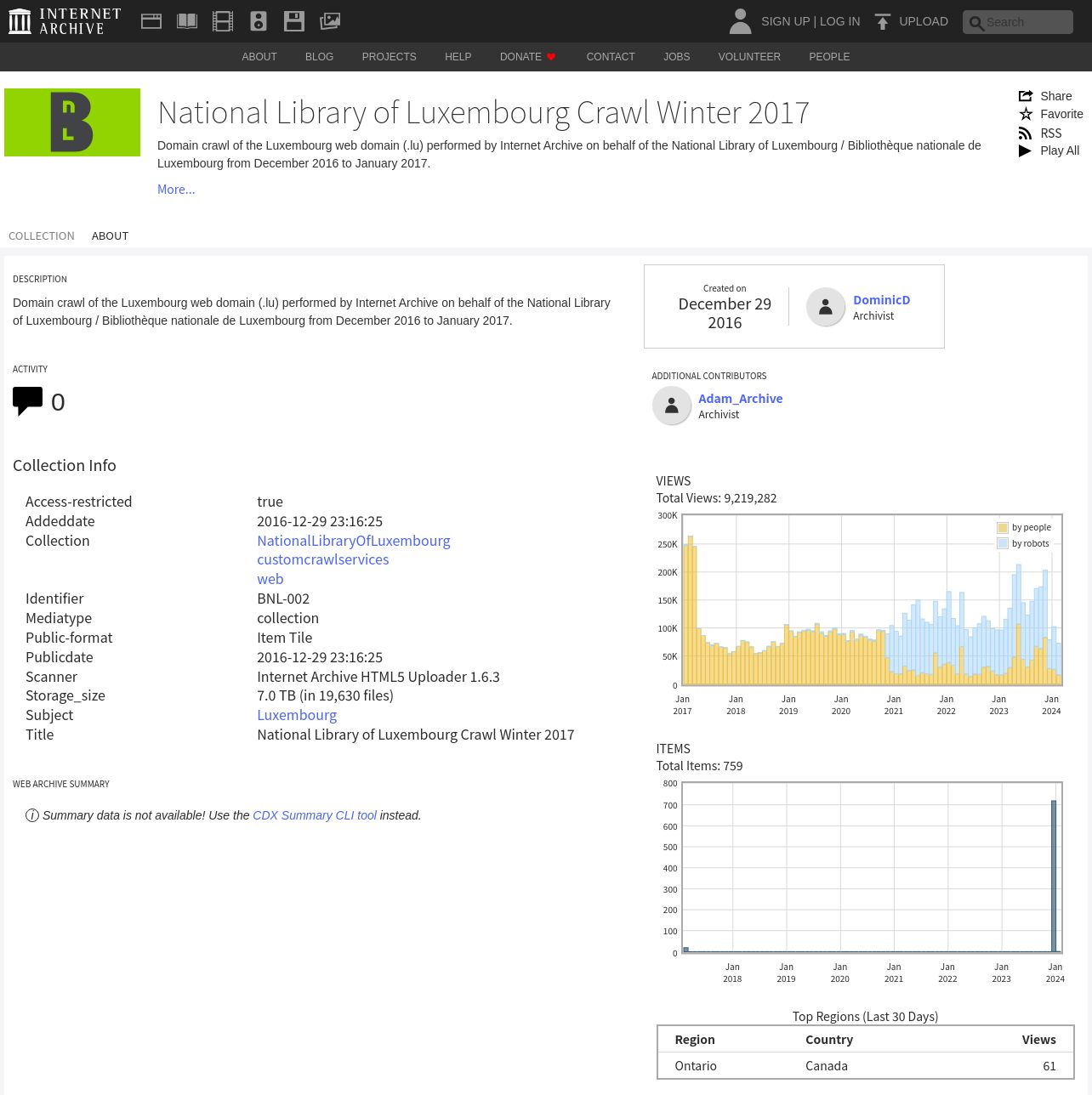This screenshot has width=1092, height=1095.
Task: Click the search magnifier icon
Action: click(x=976, y=23)
